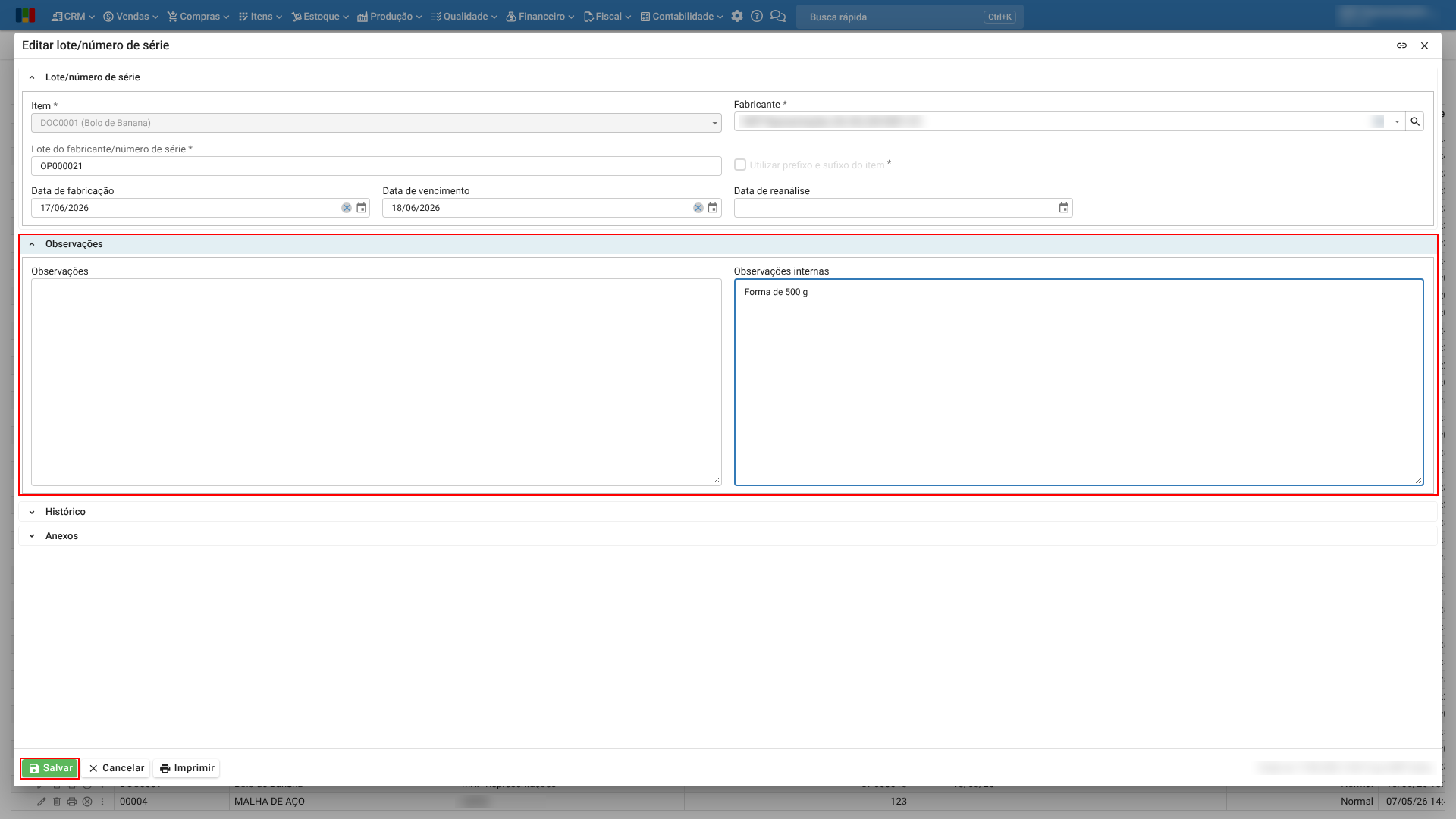Focus the Busca rápida search field
This screenshot has height=819, width=1456.
(x=909, y=17)
